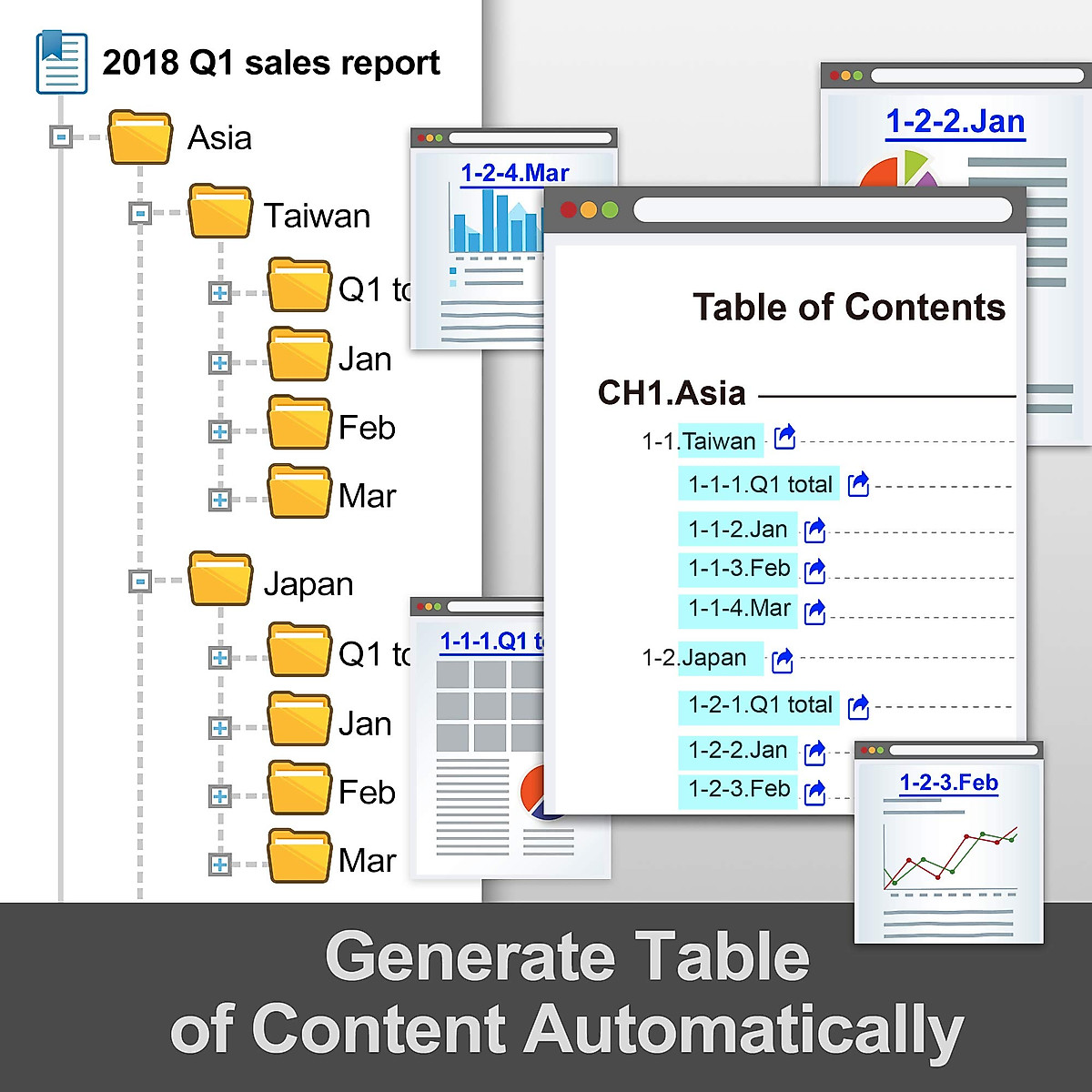The height and width of the screenshot is (1092, 1092).
Task: Click the link icon beside 1-1-1.Q1 total
Action: (x=858, y=485)
